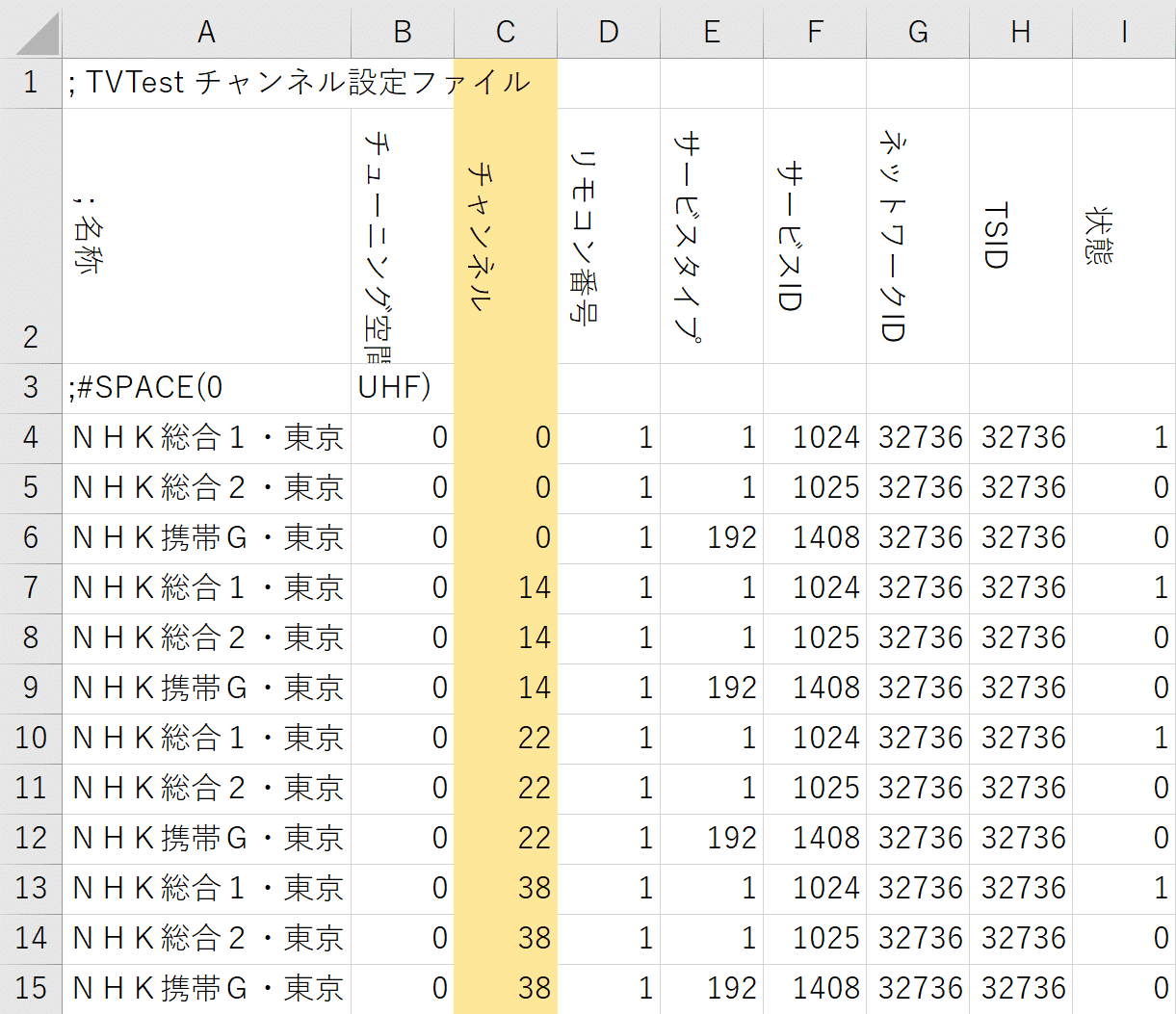Screen dimensions: 1176x1014
Task: Select row 2 header
Action: click(x=31, y=236)
